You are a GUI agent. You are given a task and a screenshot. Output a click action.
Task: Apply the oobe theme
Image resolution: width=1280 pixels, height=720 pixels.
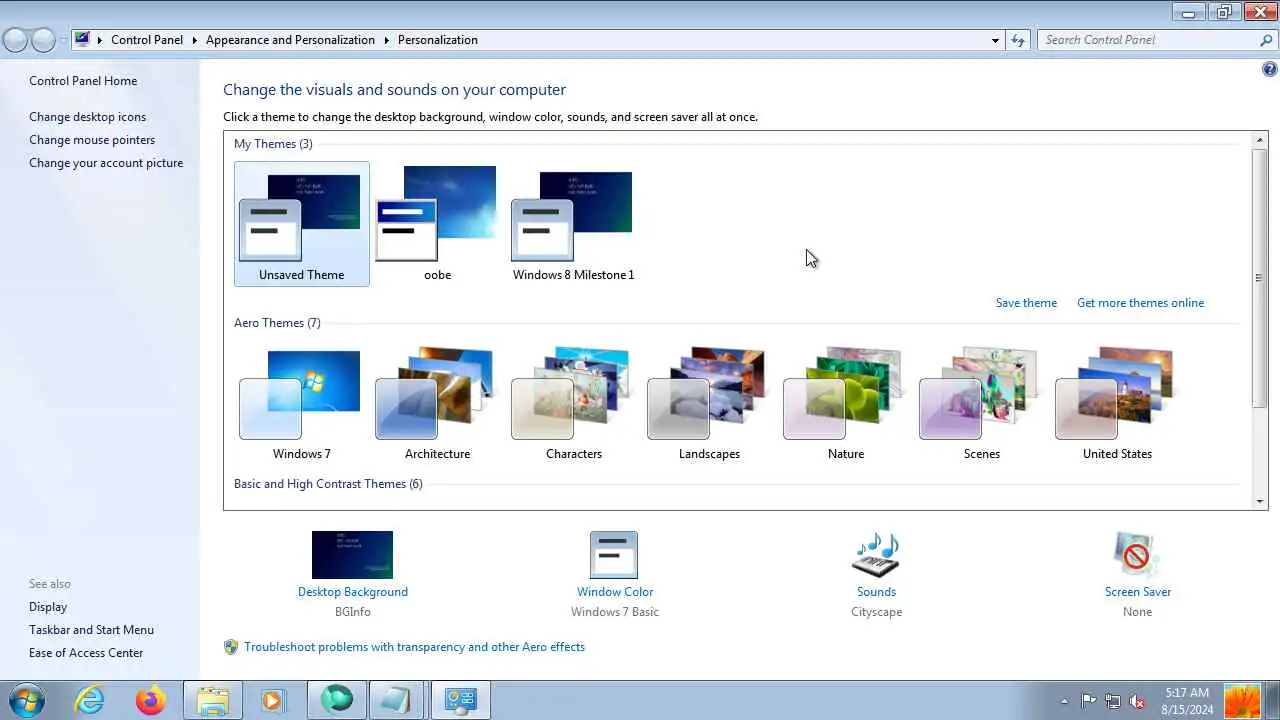(x=437, y=224)
